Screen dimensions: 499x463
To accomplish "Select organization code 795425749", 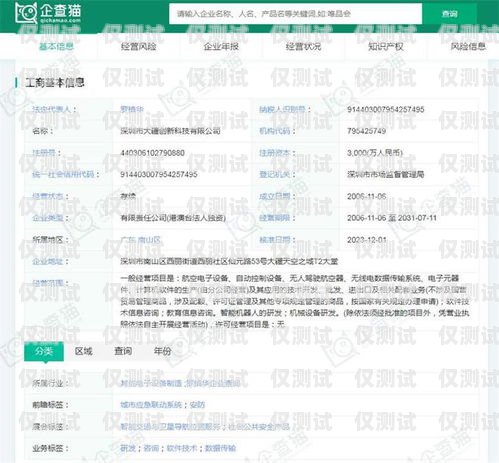I will [366, 131].
